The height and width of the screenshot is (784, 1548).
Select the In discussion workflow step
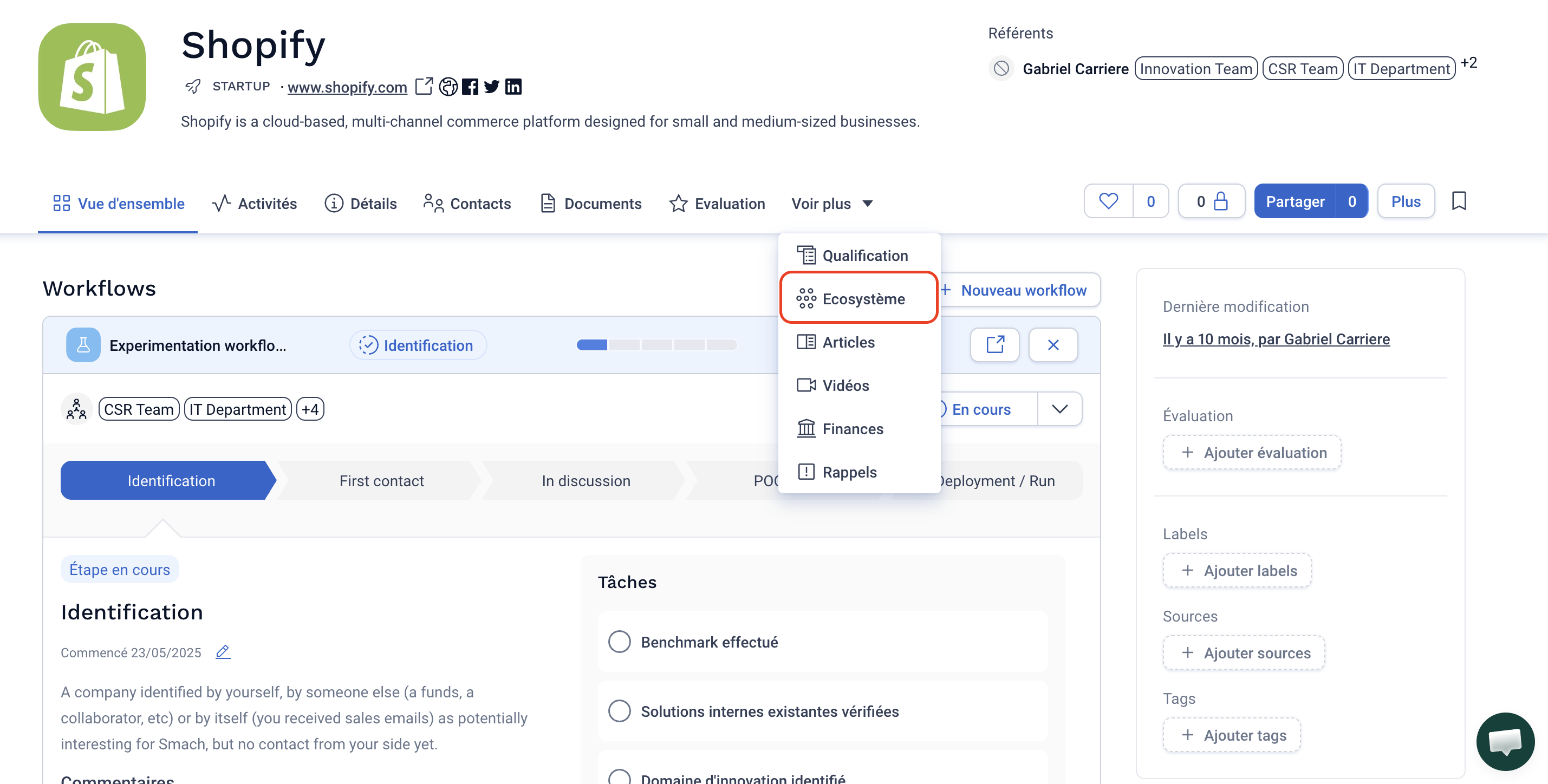tap(586, 481)
